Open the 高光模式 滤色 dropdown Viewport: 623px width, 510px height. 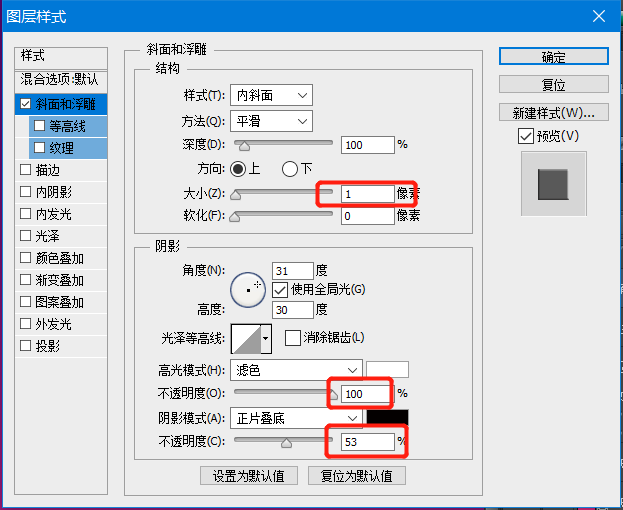(296, 371)
